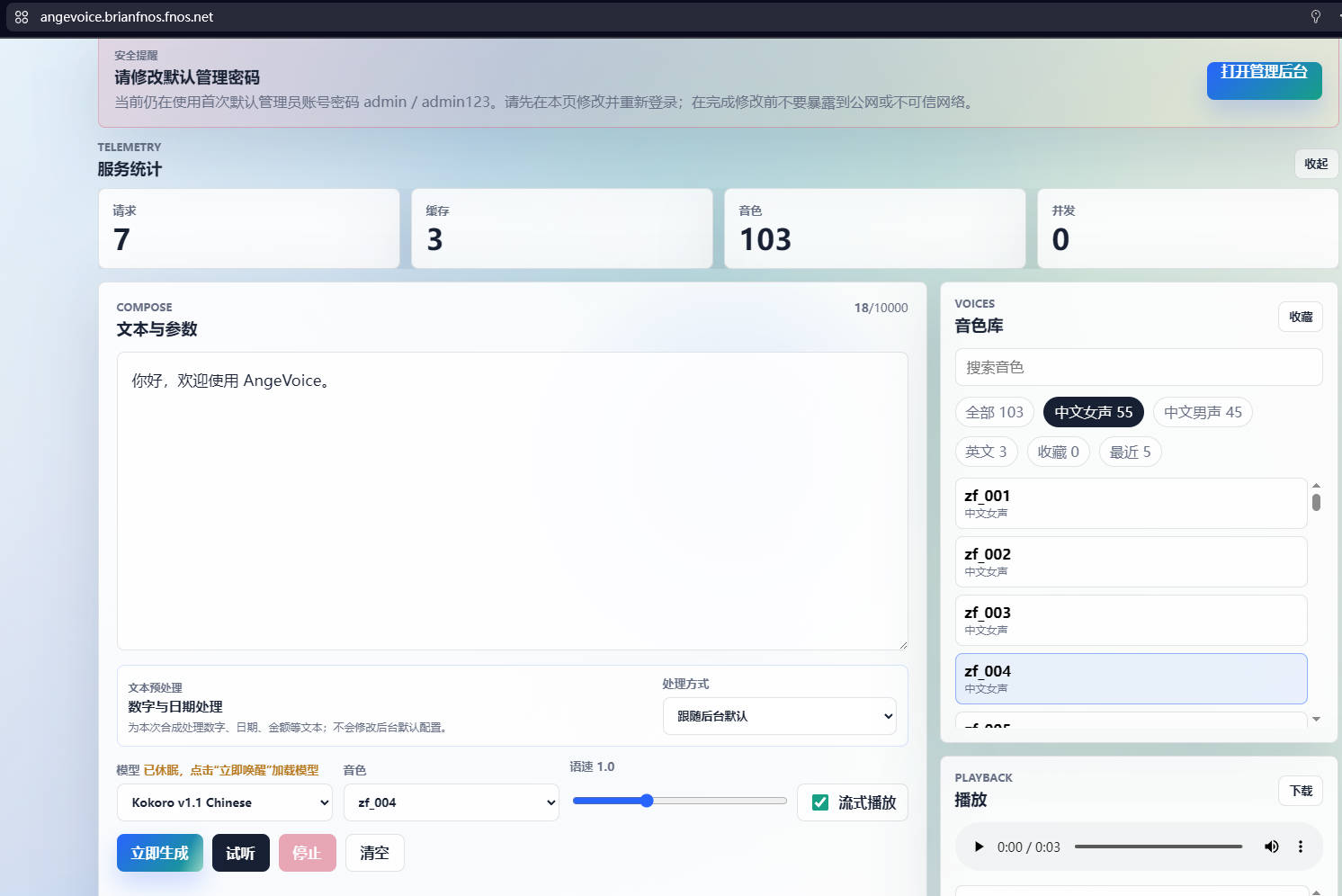
Task: Click the 0:00 / 0:03 playback time
Action: 1029,847
